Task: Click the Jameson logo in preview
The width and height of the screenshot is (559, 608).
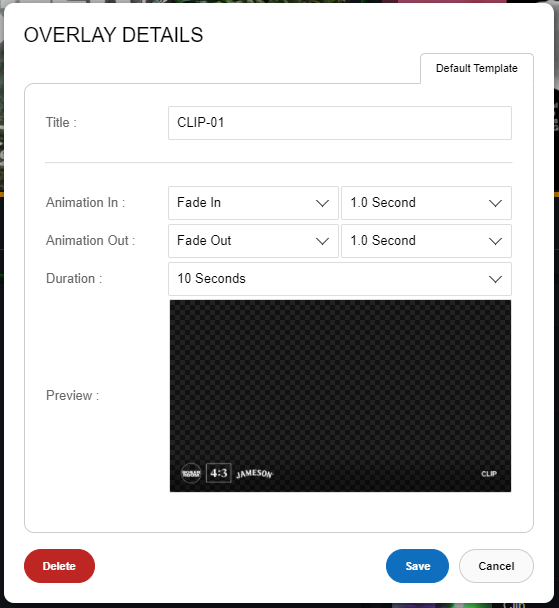Action: [x=254, y=474]
